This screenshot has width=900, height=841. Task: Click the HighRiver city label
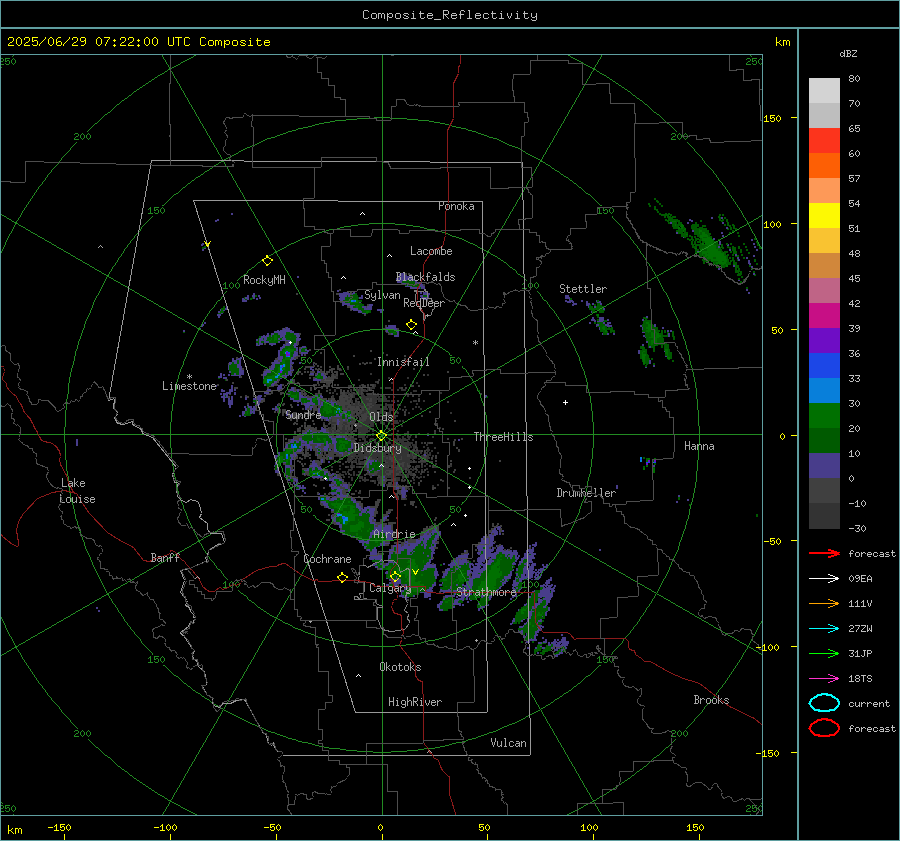pos(415,702)
